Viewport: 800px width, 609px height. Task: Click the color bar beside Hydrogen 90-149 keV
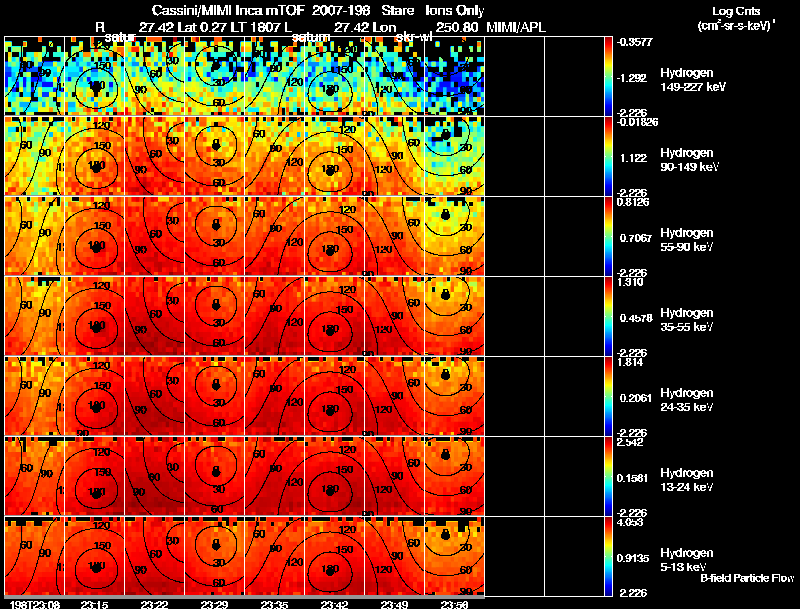coord(608,156)
